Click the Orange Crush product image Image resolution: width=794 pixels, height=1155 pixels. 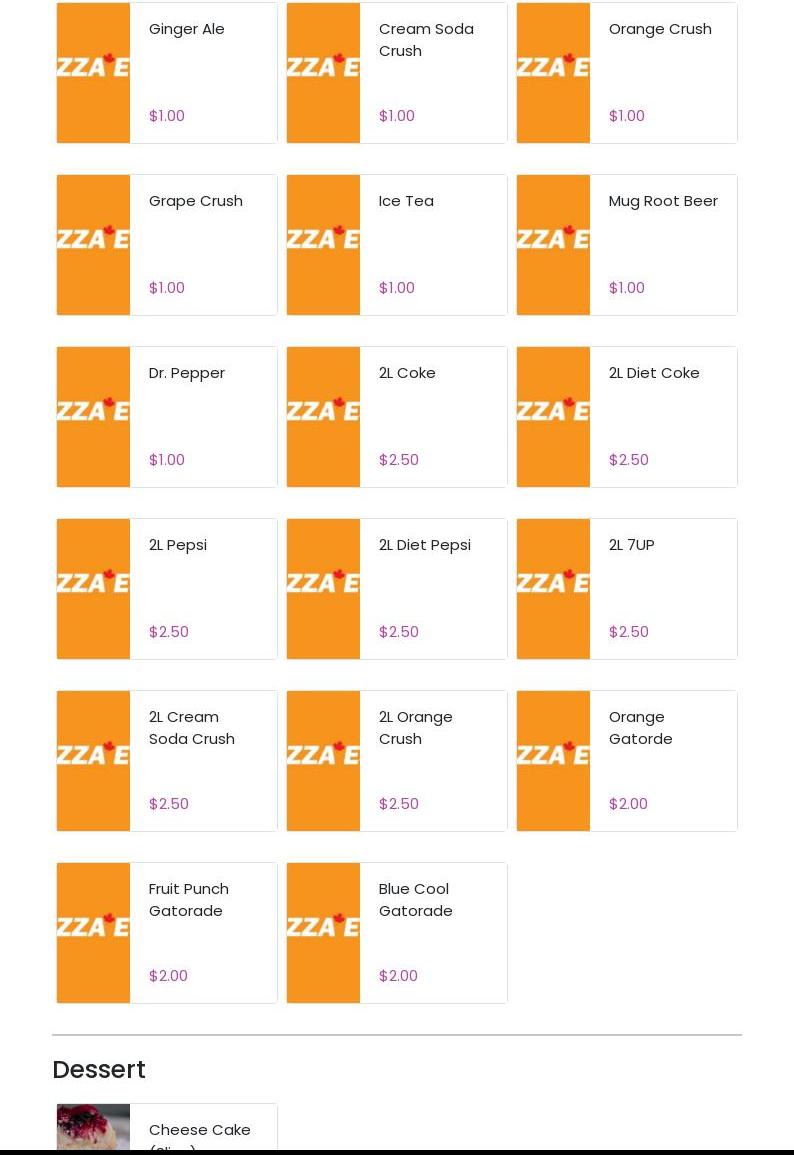(553, 73)
